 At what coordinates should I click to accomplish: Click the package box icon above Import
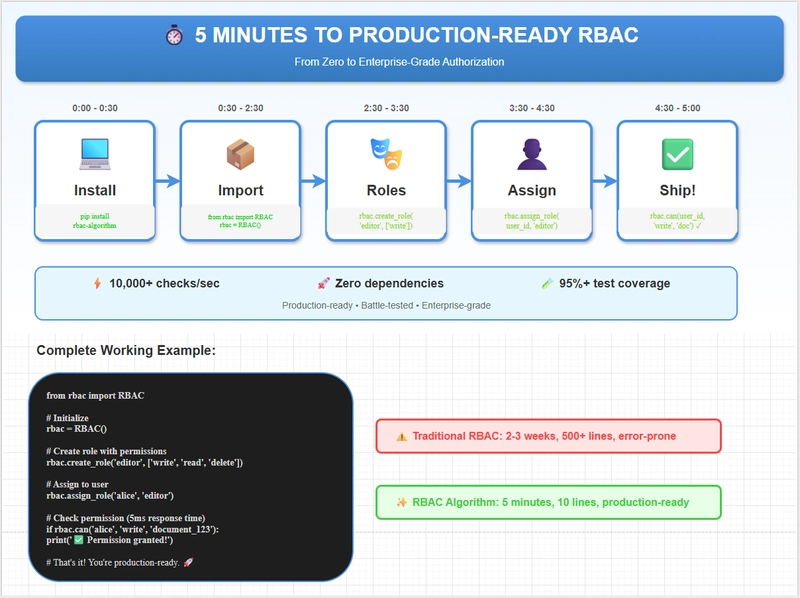pyautogui.click(x=241, y=153)
